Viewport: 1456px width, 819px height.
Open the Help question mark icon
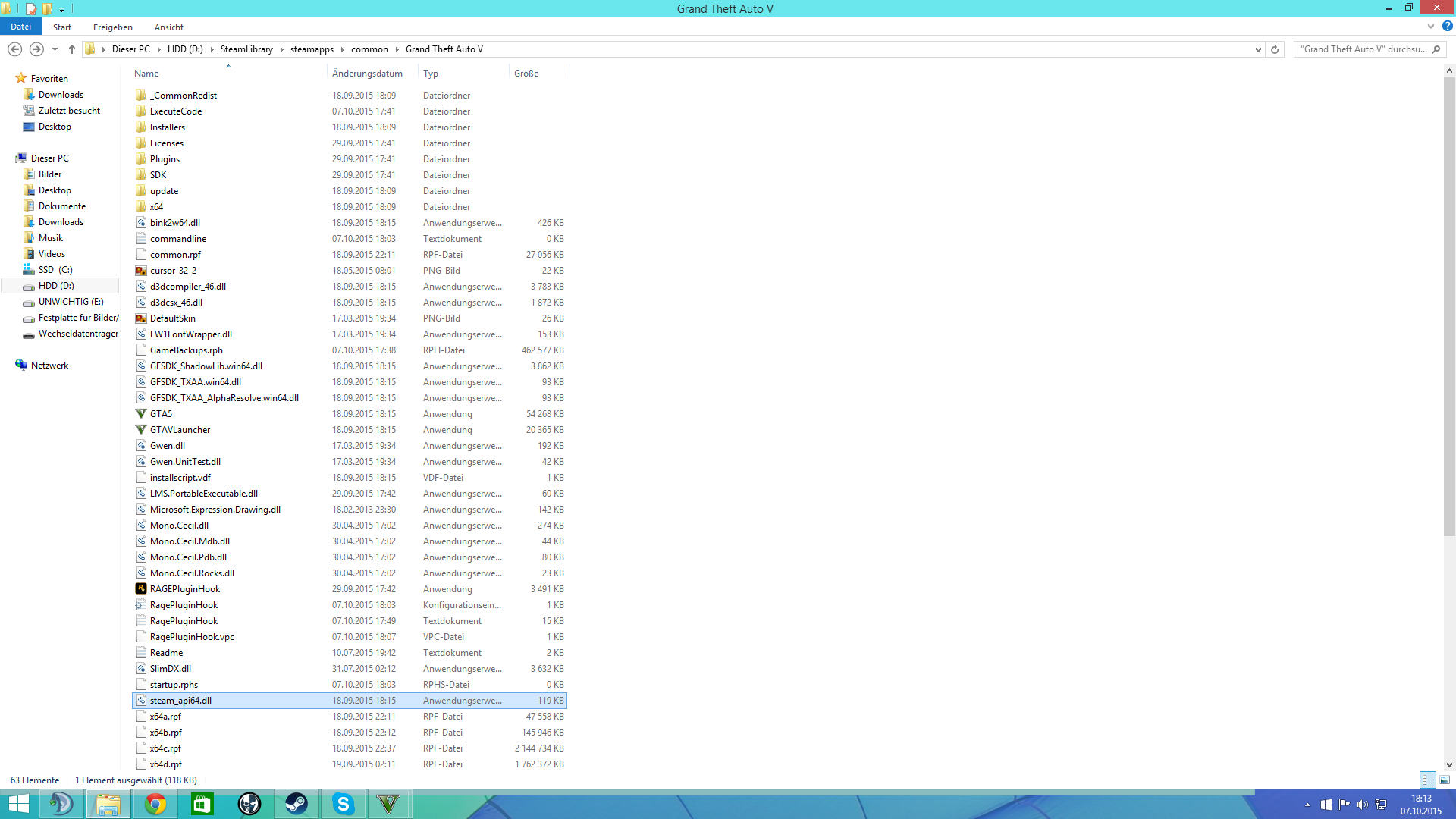[1447, 27]
